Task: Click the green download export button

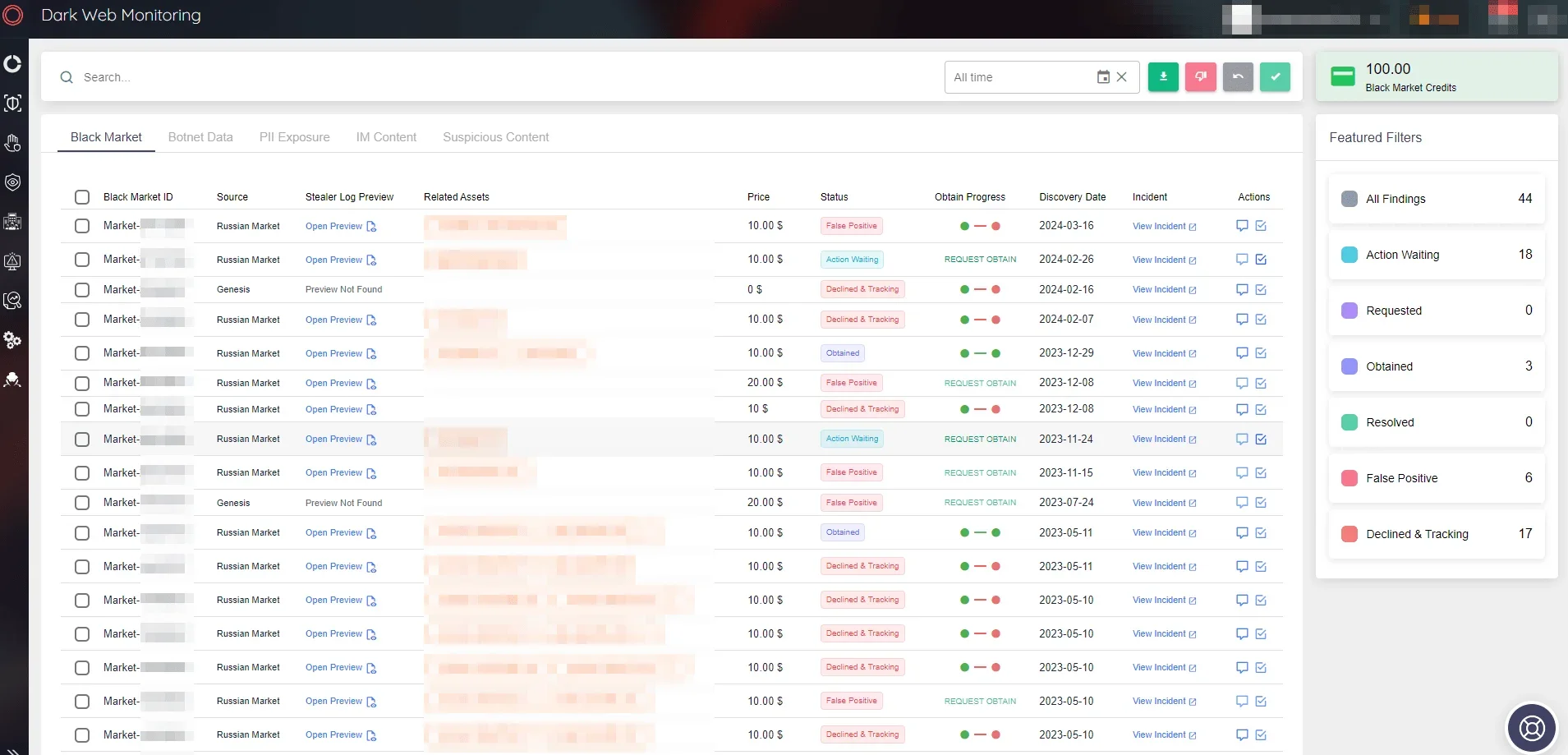Action: click(x=1163, y=77)
